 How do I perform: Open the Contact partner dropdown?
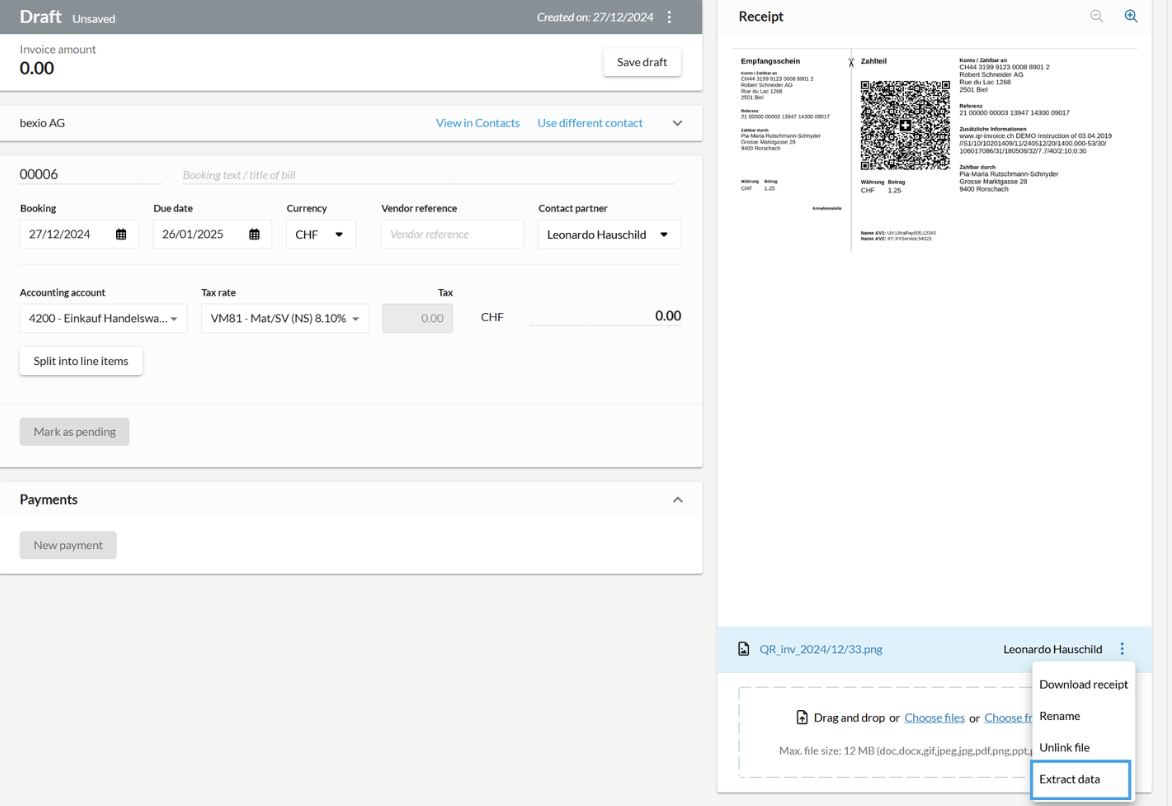click(x=609, y=235)
